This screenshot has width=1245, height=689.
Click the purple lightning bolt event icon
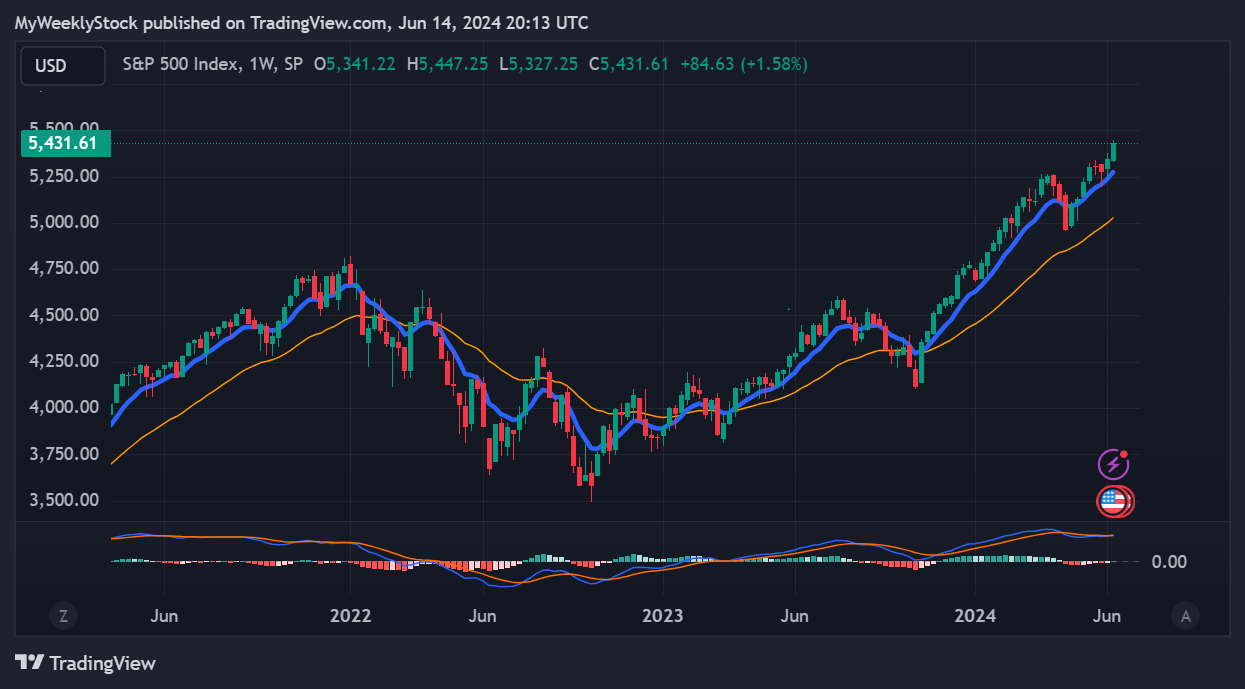pyautogui.click(x=1113, y=464)
